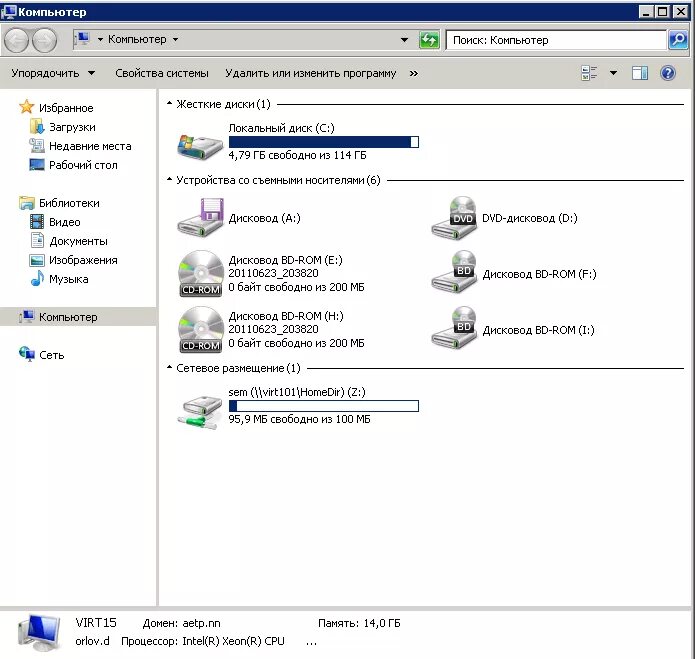Open arrow after Компьютер in breadcrumb

[176, 39]
